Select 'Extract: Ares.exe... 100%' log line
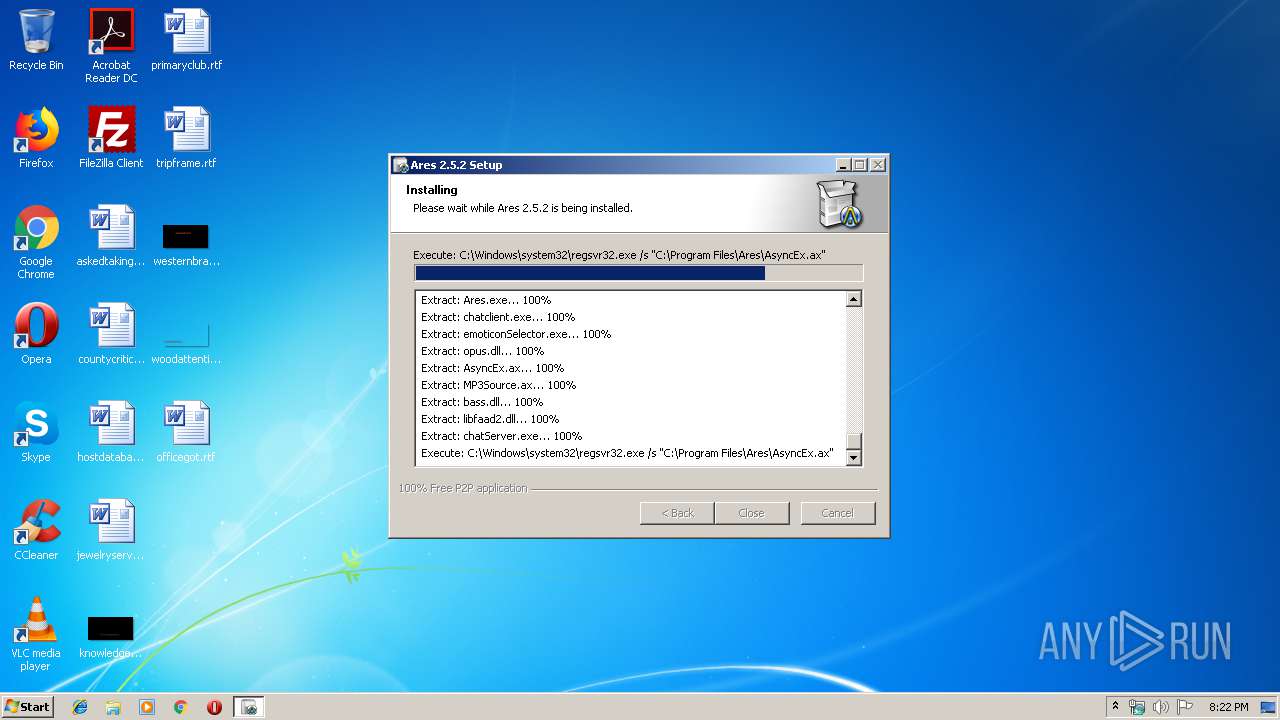 point(486,300)
